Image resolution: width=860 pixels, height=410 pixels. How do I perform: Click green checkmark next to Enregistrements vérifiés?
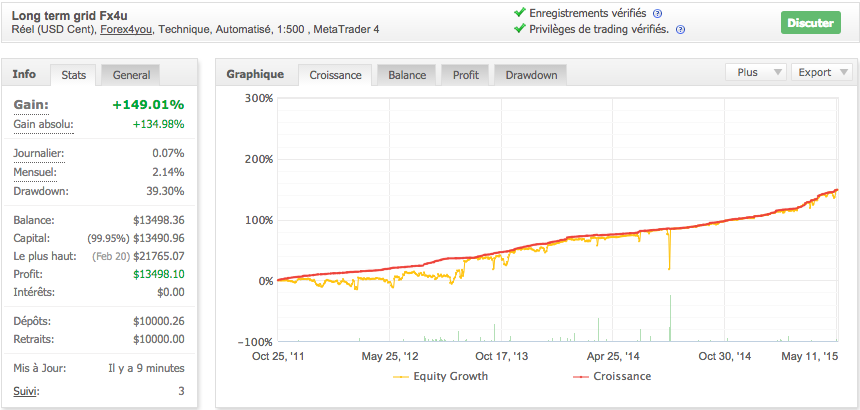point(519,12)
